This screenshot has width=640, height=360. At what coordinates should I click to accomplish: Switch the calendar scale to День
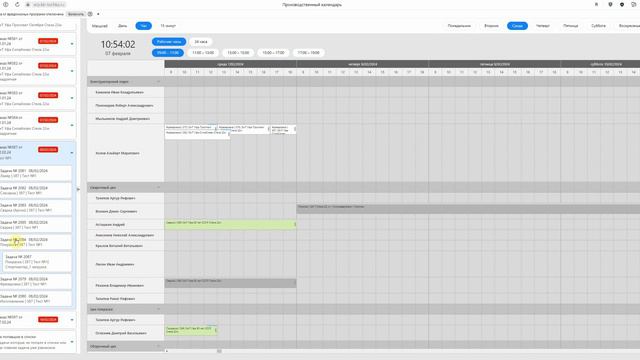pyautogui.click(x=122, y=26)
